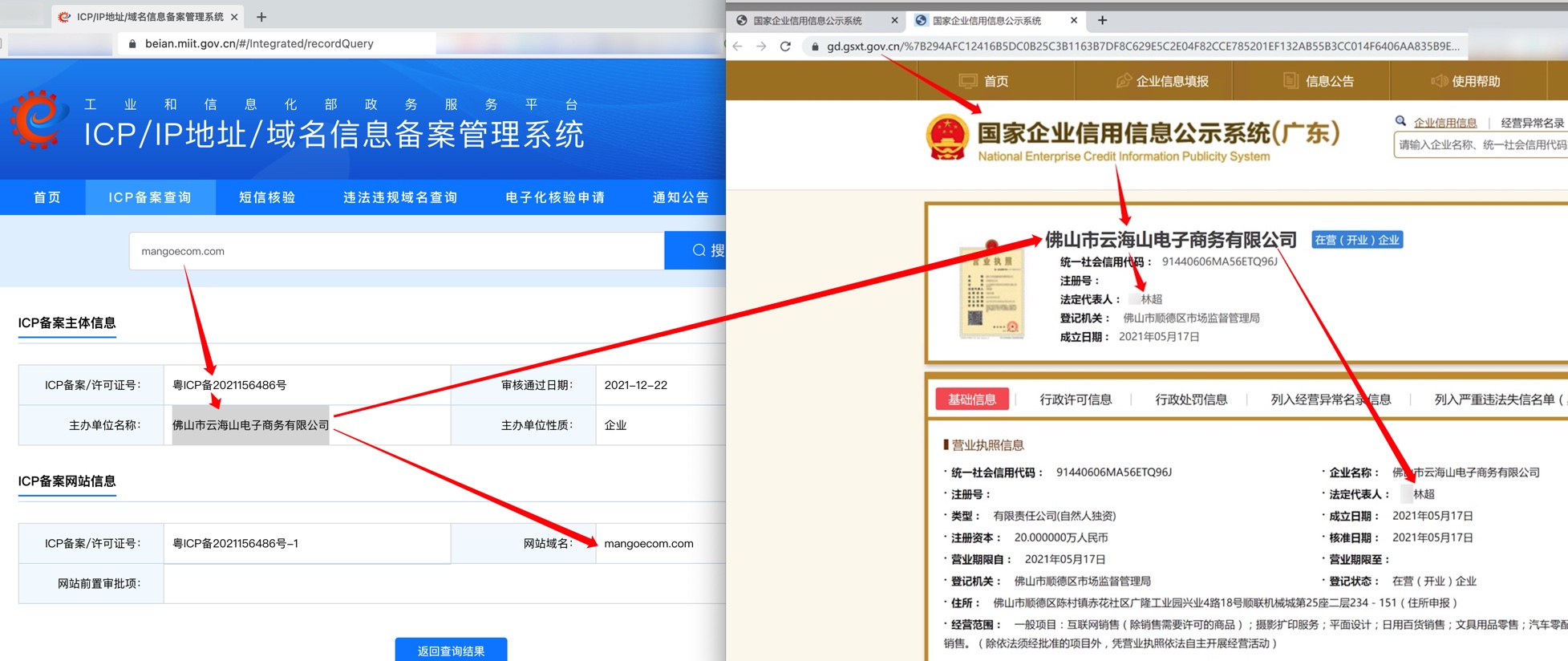This screenshot has width=1568, height=661.
Task: Select the 基础信息 tab
Action: tap(972, 399)
